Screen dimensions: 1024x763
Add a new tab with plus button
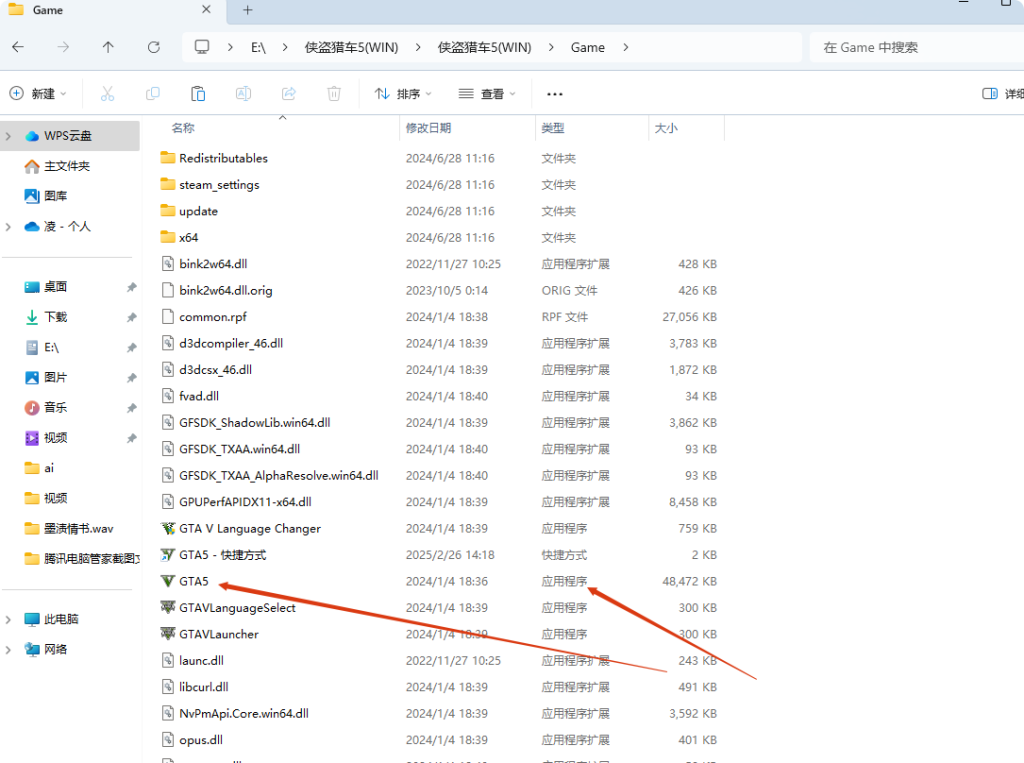[248, 10]
